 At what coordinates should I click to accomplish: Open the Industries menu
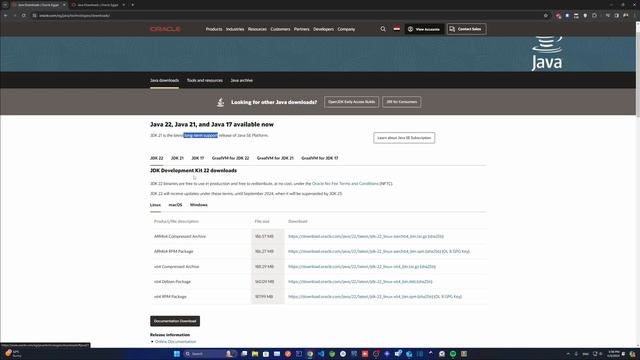click(235, 29)
